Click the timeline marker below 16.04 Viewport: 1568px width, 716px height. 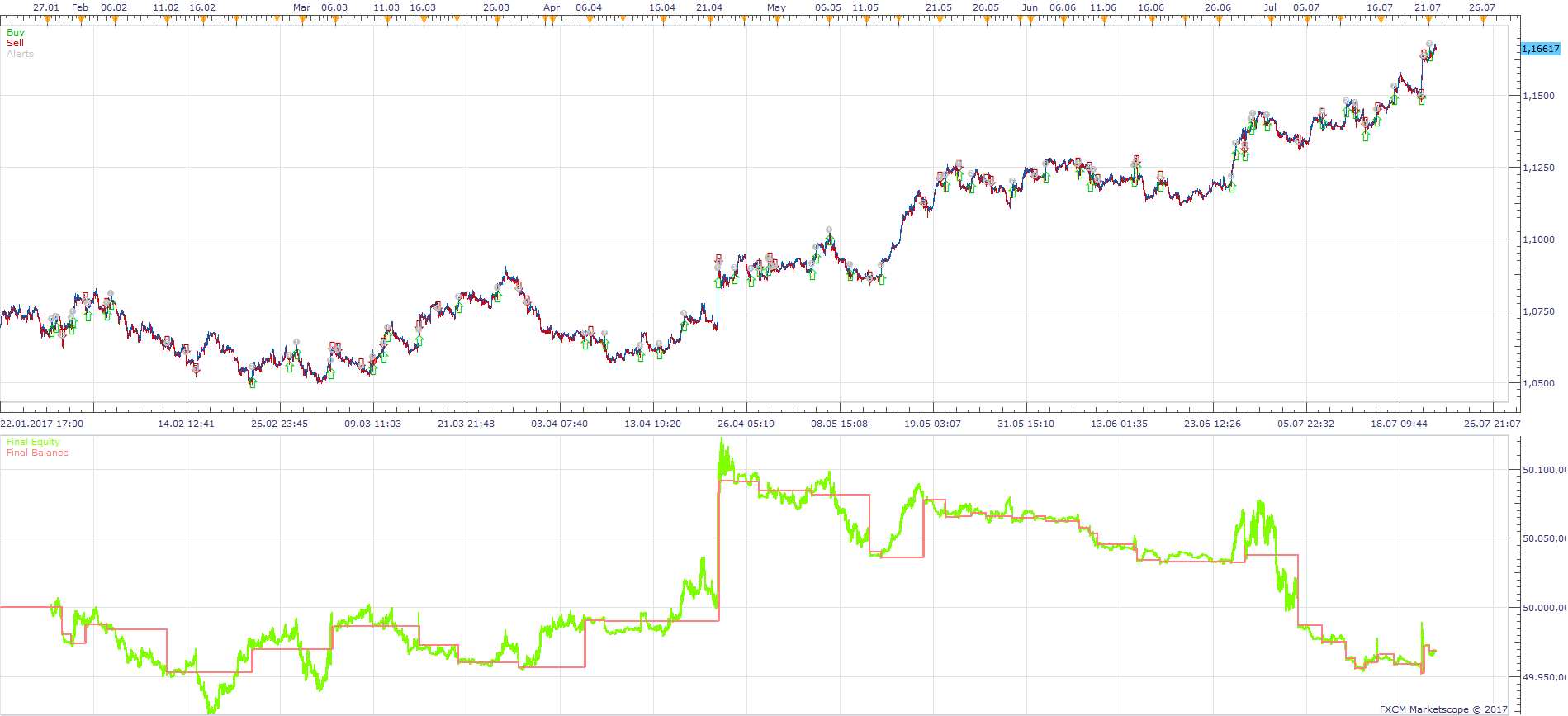(x=663, y=20)
